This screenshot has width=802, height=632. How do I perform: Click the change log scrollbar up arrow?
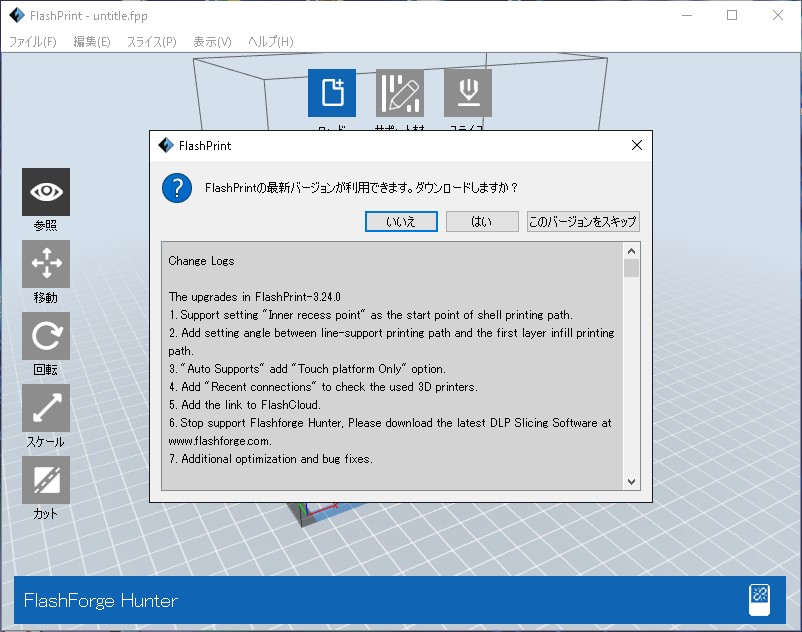coord(631,251)
